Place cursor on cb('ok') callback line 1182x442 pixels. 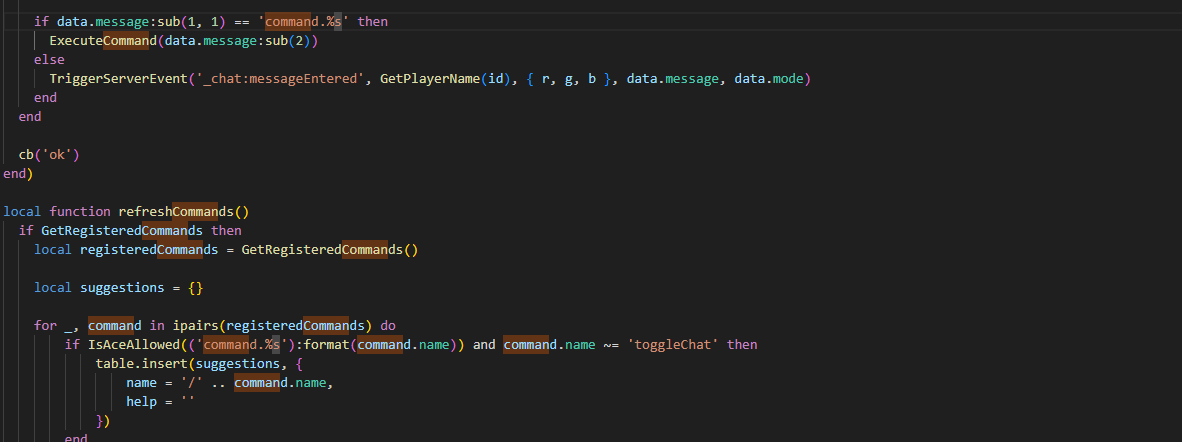[49, 154]
